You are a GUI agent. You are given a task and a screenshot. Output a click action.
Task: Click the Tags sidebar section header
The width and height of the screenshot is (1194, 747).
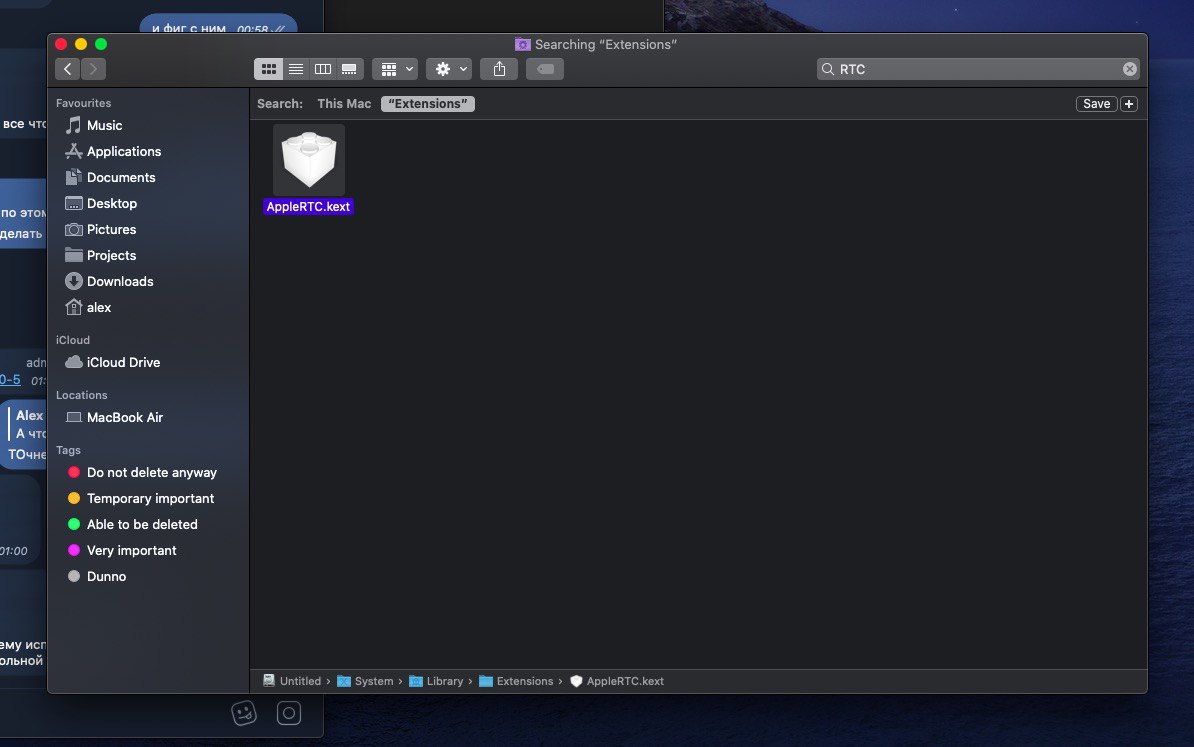pyautogui.click(x=68, y=450)
